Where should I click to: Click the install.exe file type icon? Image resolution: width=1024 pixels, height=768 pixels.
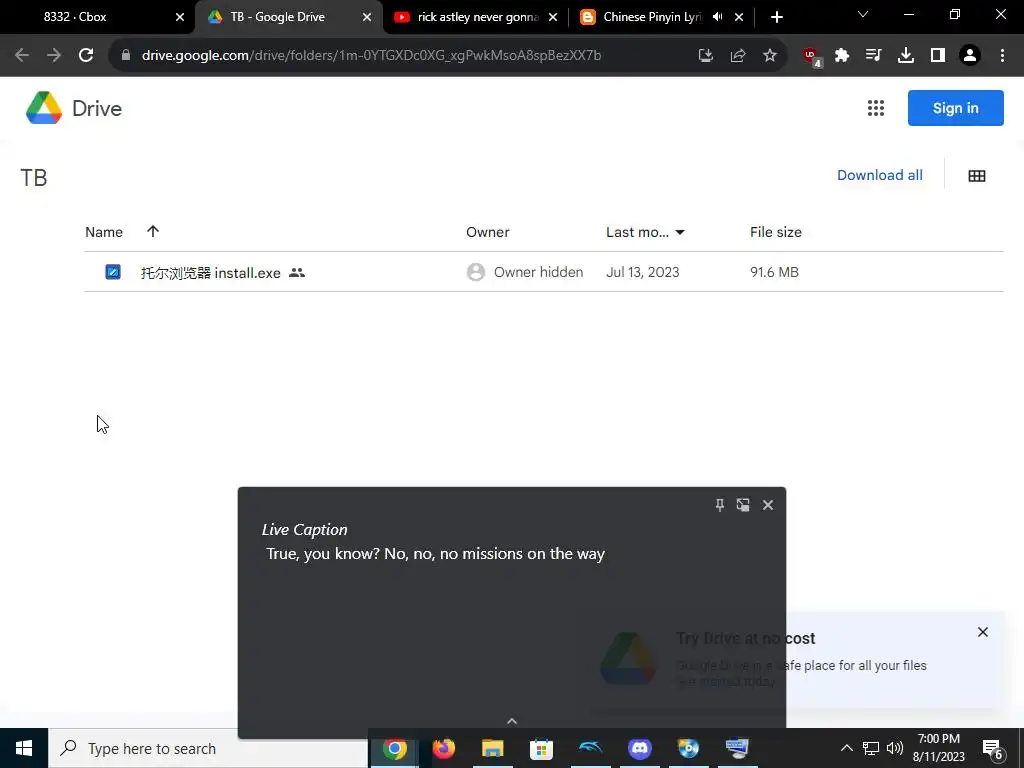point(113,272)
